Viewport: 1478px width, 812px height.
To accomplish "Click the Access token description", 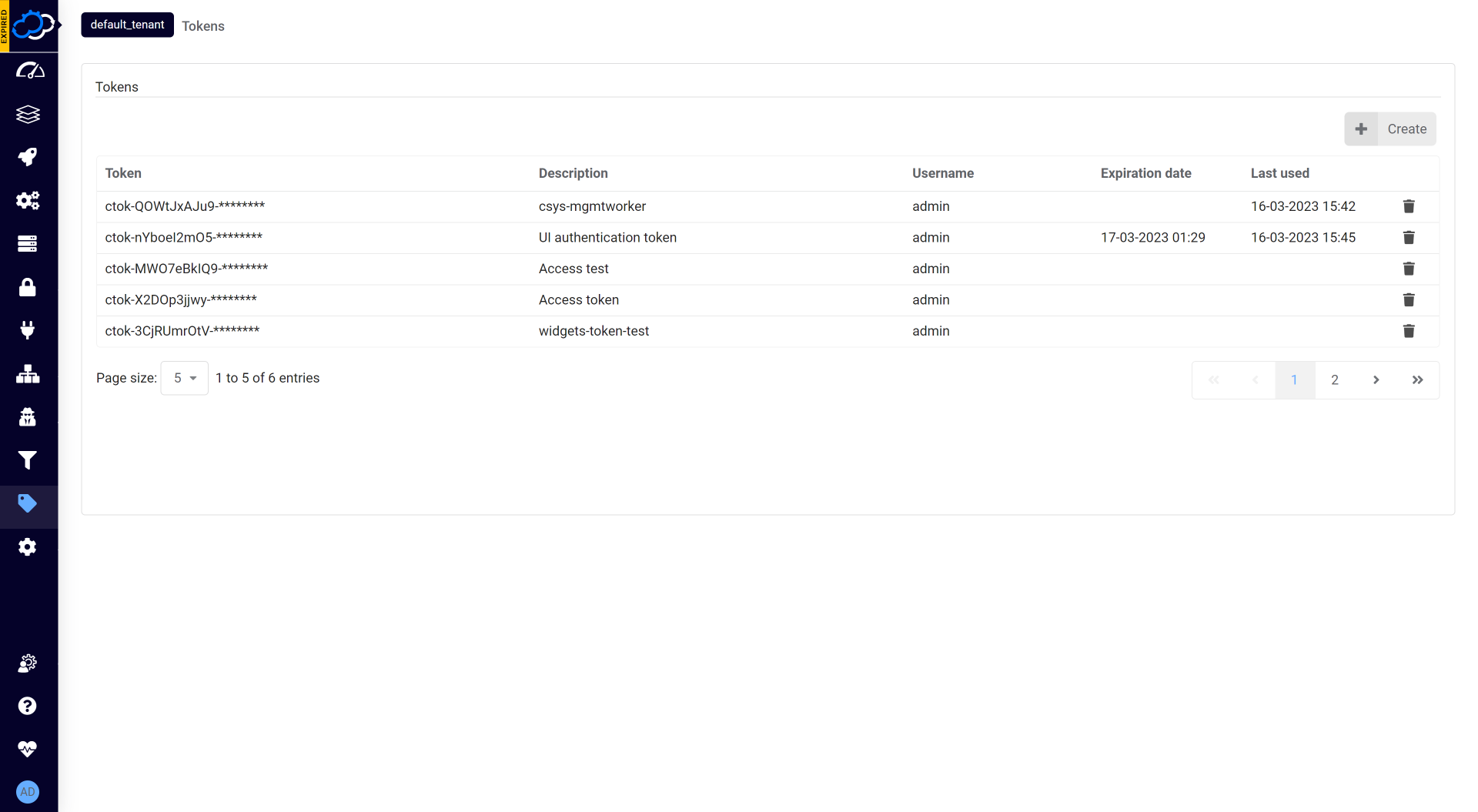I will [x=579, y=300].
